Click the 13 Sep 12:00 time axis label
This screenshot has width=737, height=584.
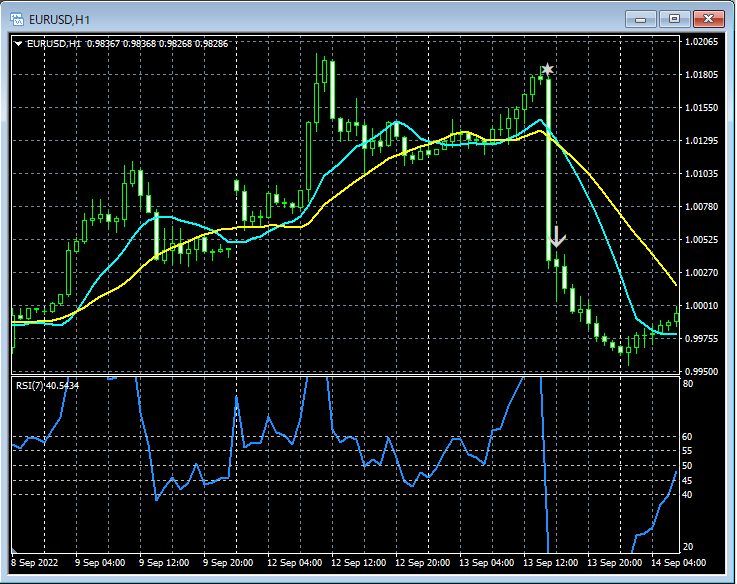pos(550,563)
